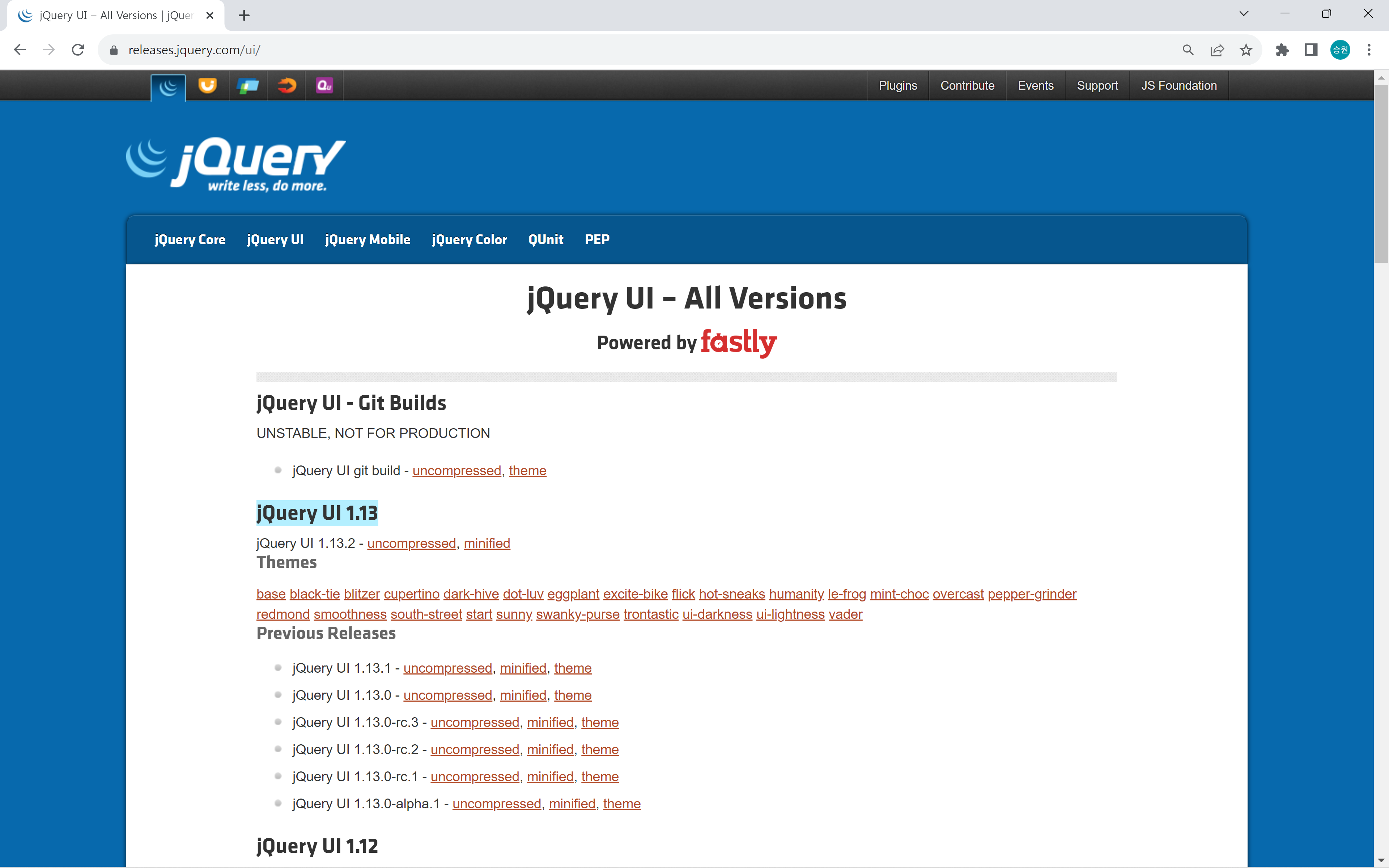Open a new browser tab
1389x868 pixels.
point(244,16)
